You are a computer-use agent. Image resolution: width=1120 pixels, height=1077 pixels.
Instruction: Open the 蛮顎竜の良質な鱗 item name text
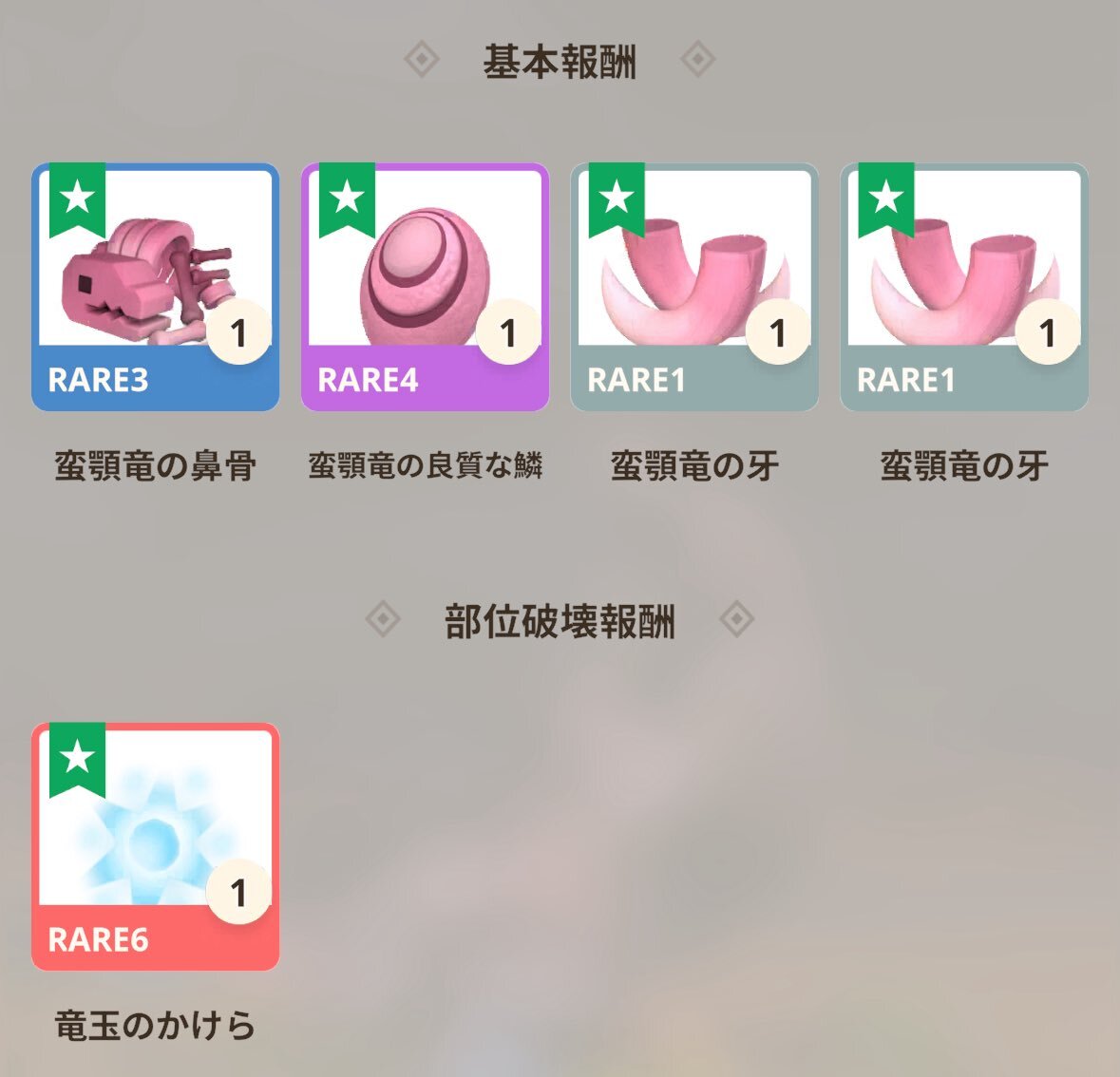tap(425, 465)
